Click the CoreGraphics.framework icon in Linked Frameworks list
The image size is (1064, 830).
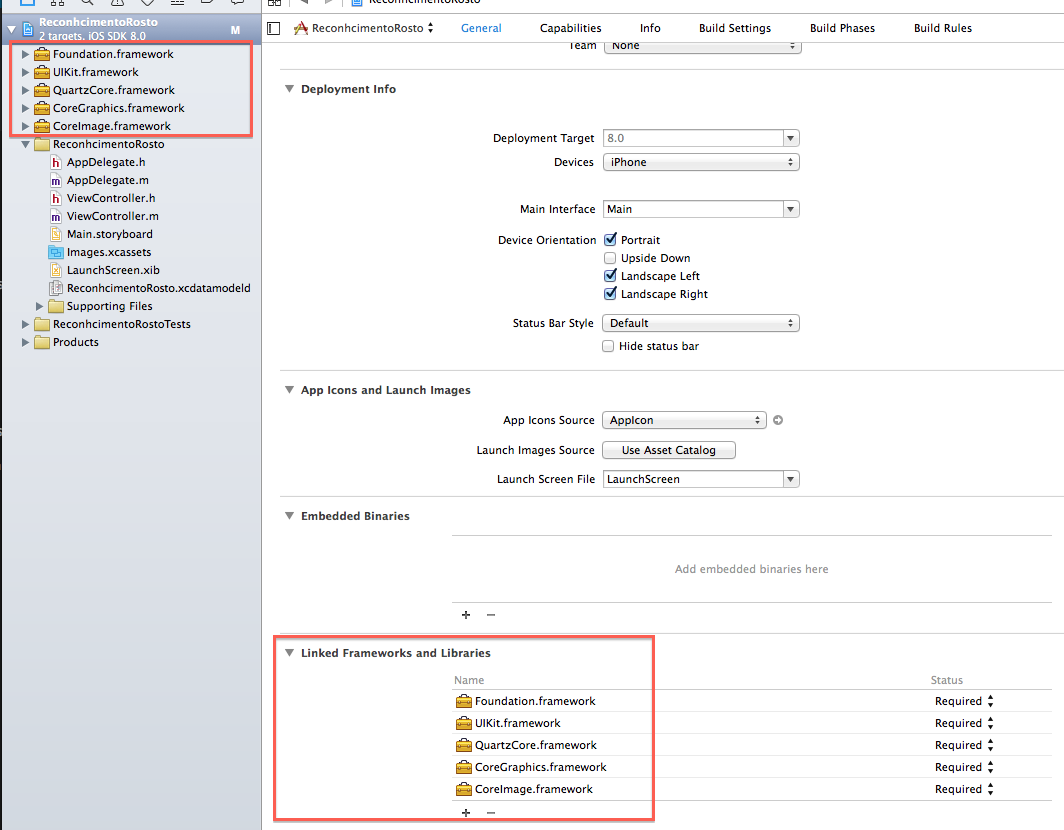tap(463, 767)
